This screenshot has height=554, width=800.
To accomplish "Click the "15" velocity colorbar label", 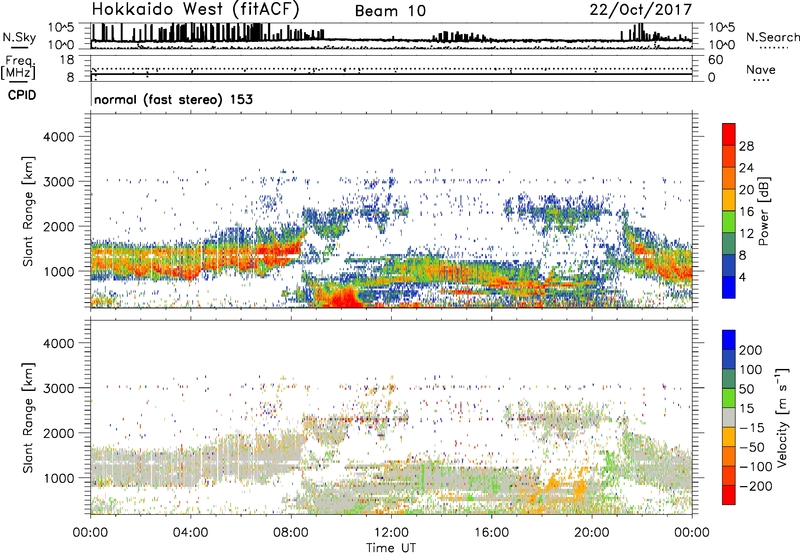I will [x=746, y=409].
